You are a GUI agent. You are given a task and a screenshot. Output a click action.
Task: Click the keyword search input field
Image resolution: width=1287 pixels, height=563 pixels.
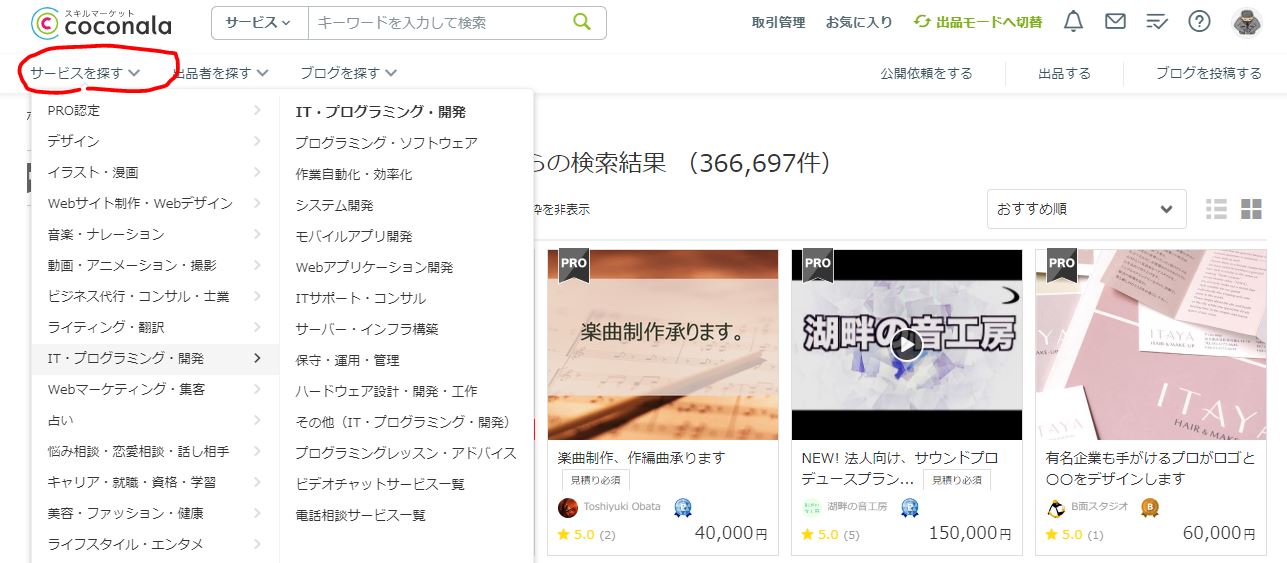[439, 22]
